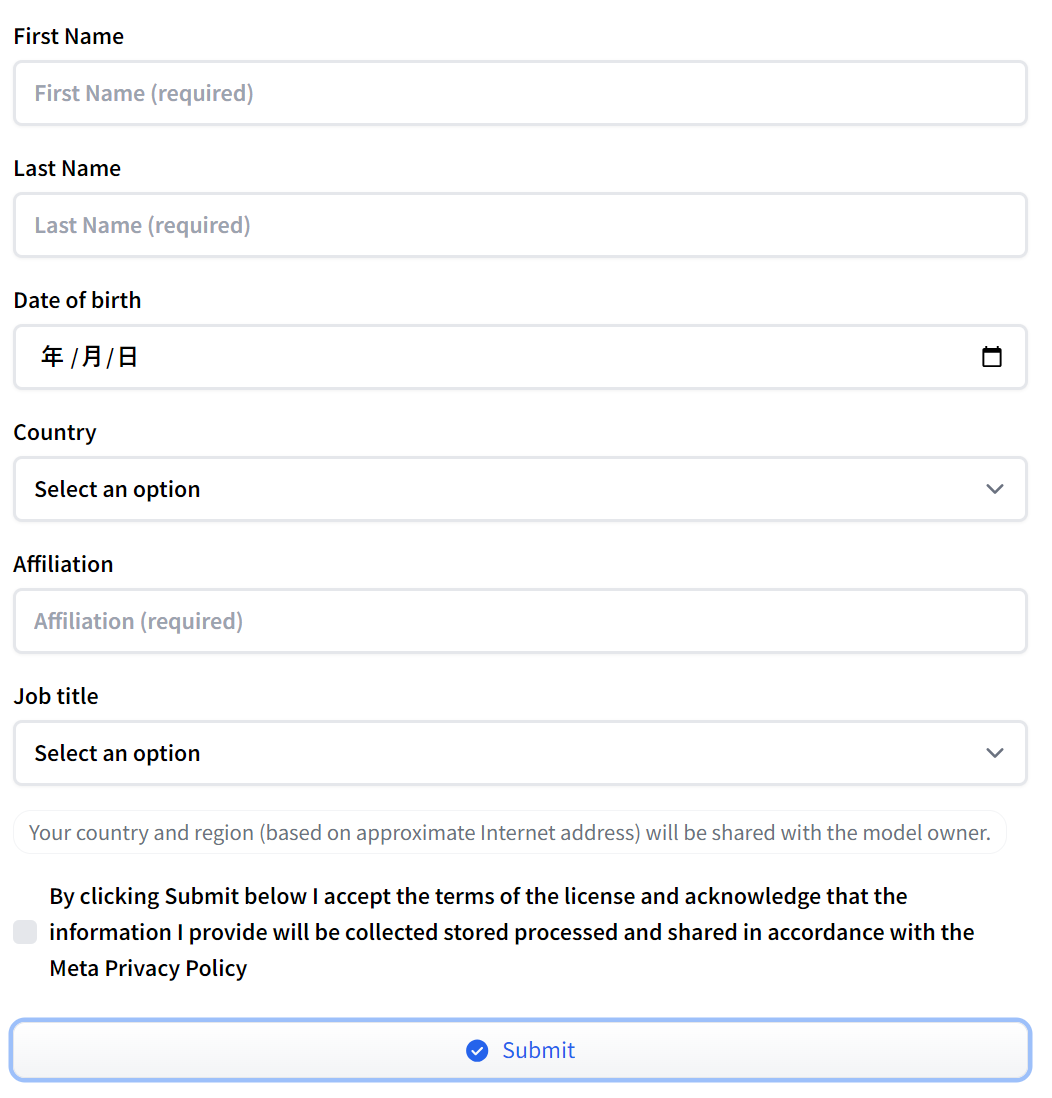Screen dimensions: 1052x1098
Task: Click the First Name input field
Action: tap(520, 92)
